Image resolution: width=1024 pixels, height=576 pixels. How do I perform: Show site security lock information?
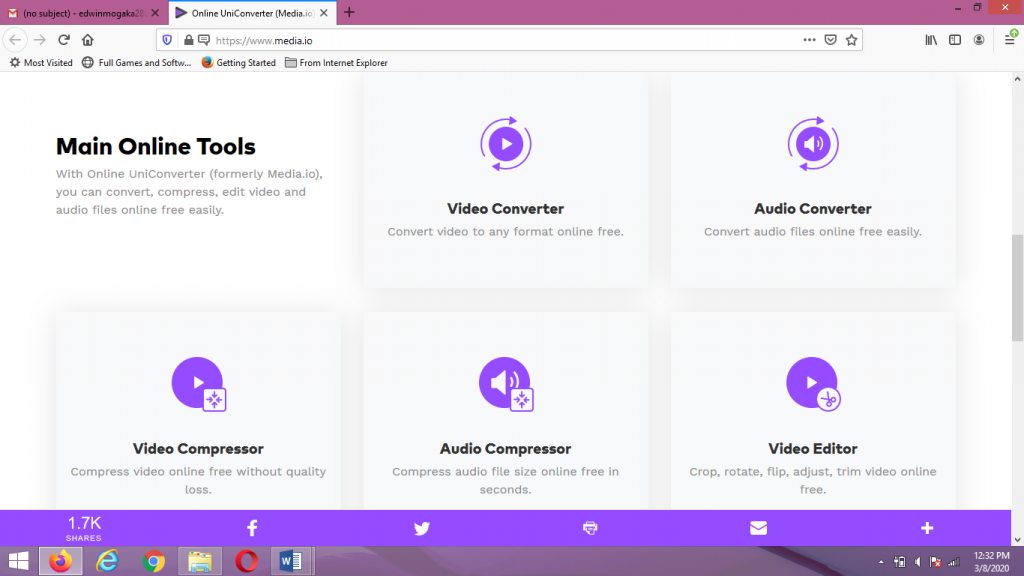click(x=188, y=40)
